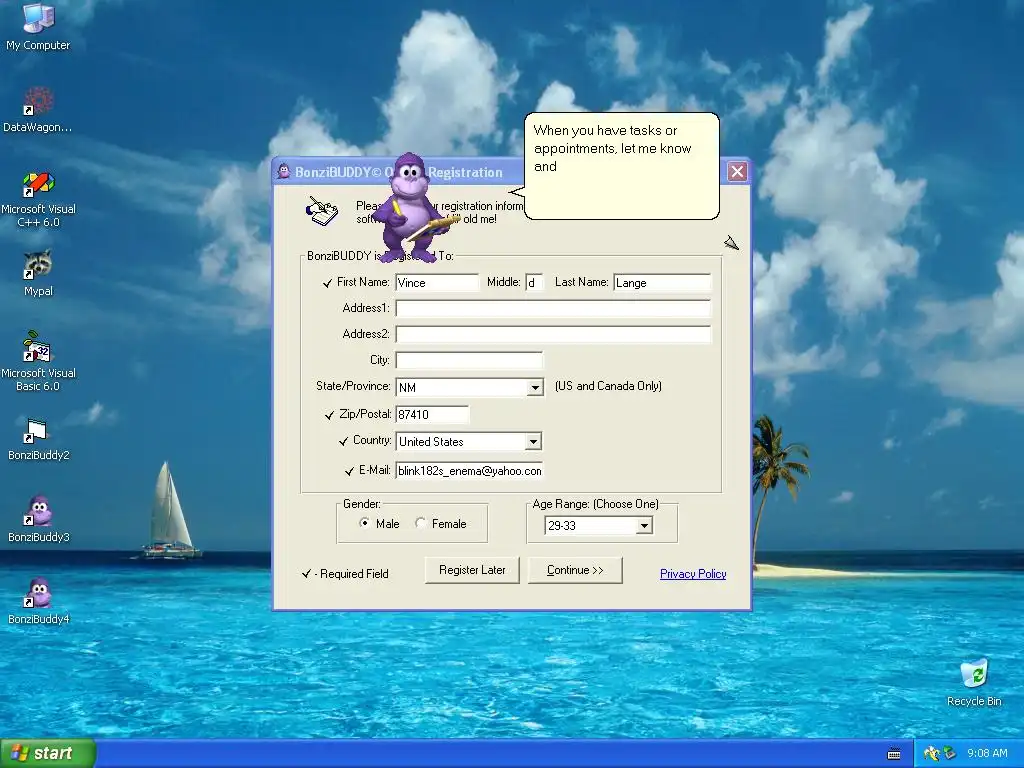
Task: Open the Windows Start menu
Action: [48, 753]
